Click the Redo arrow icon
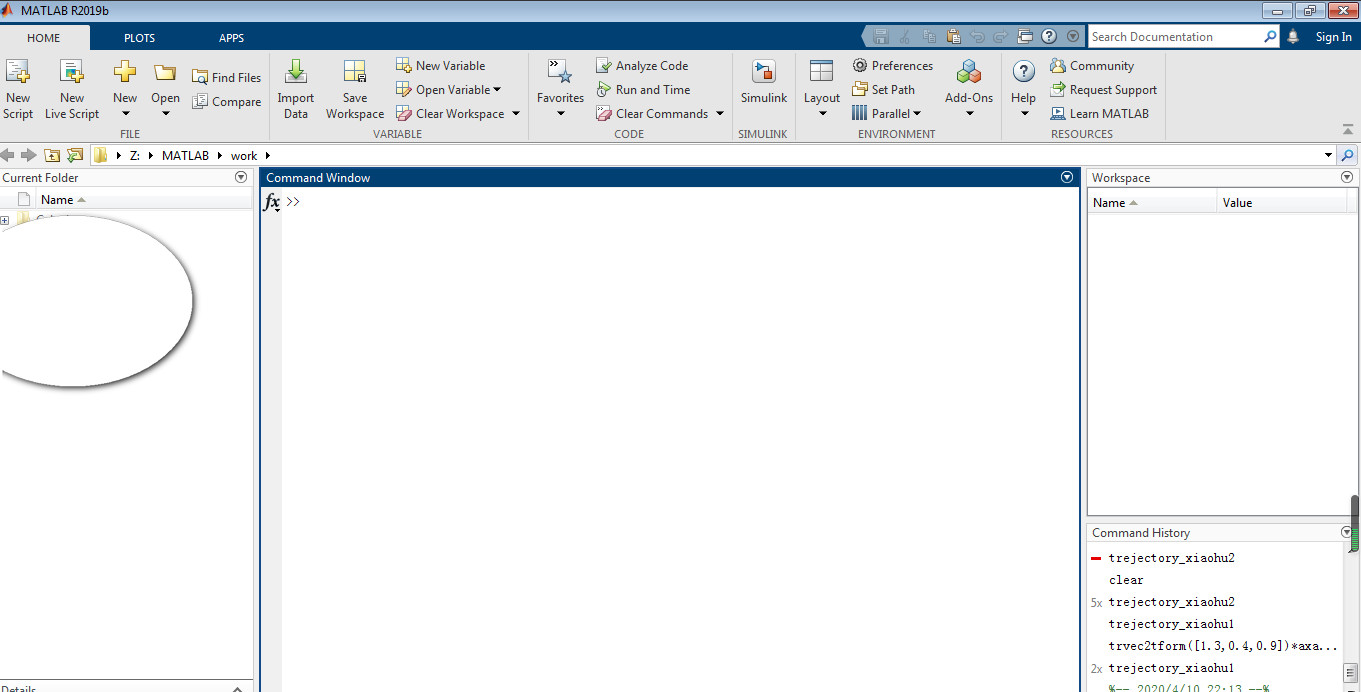 (1001, 36)
